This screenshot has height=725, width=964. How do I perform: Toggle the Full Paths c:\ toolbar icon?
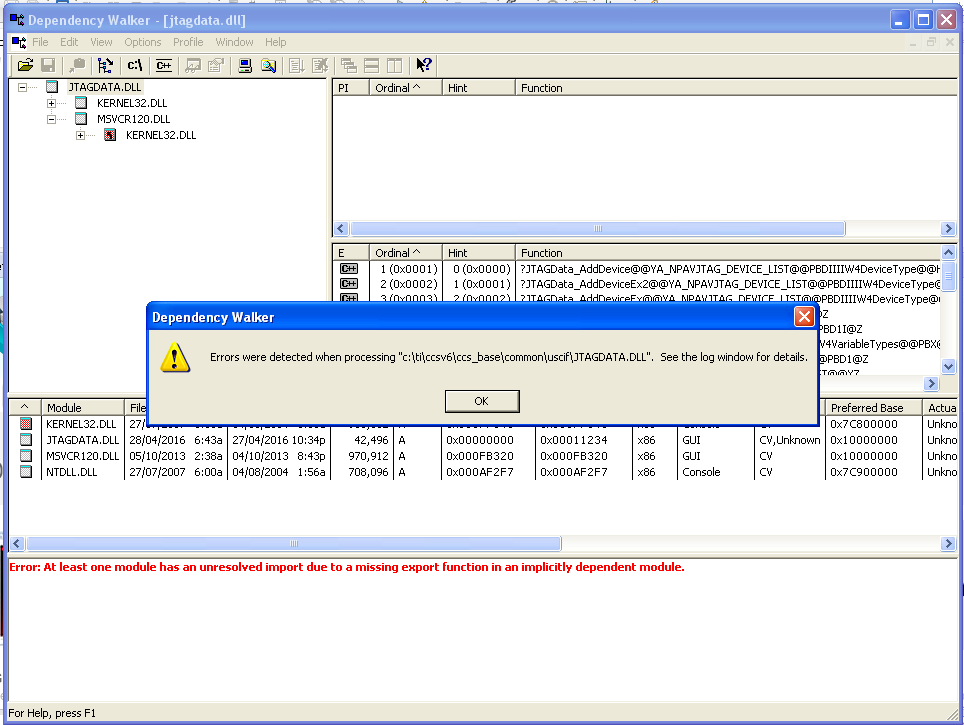(135, 65)
